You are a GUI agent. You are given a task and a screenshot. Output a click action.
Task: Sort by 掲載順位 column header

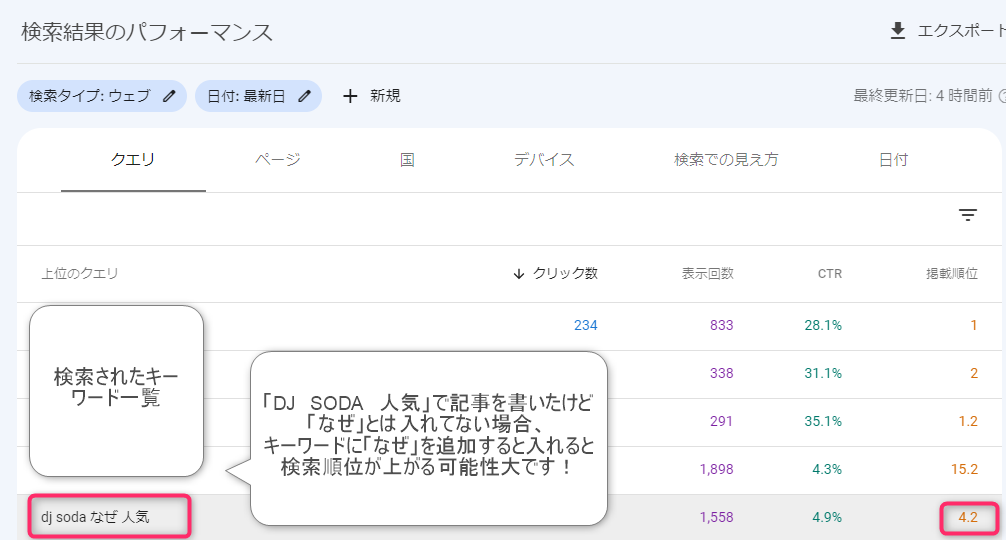951,274
